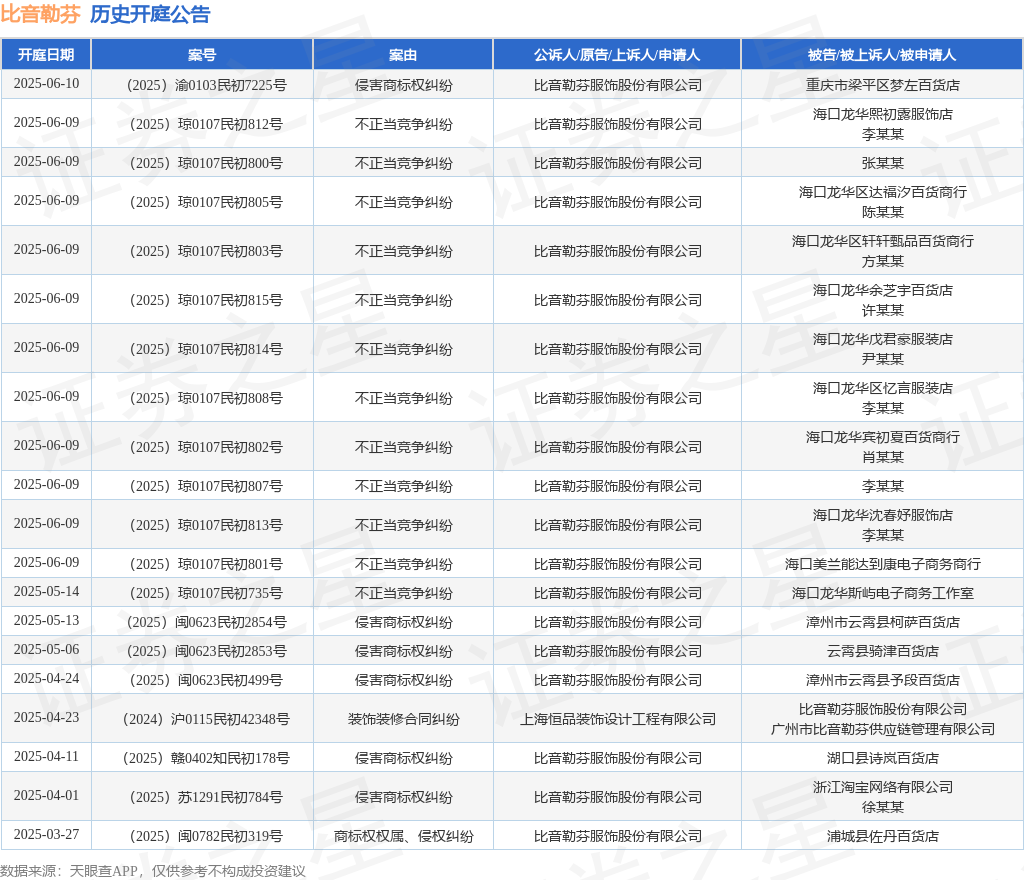Click defendant 海口龙华区达福汐百货商行
Screen dimensions: 1024x880
coord(882,192)
